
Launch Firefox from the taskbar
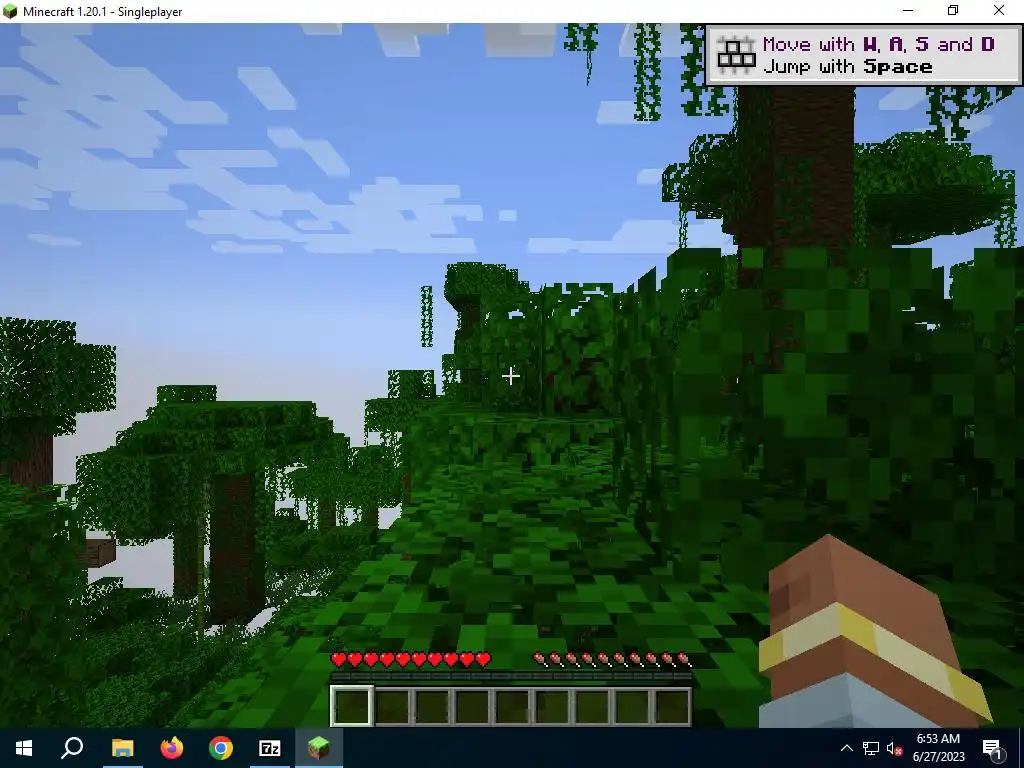click(x=172, y=748)
